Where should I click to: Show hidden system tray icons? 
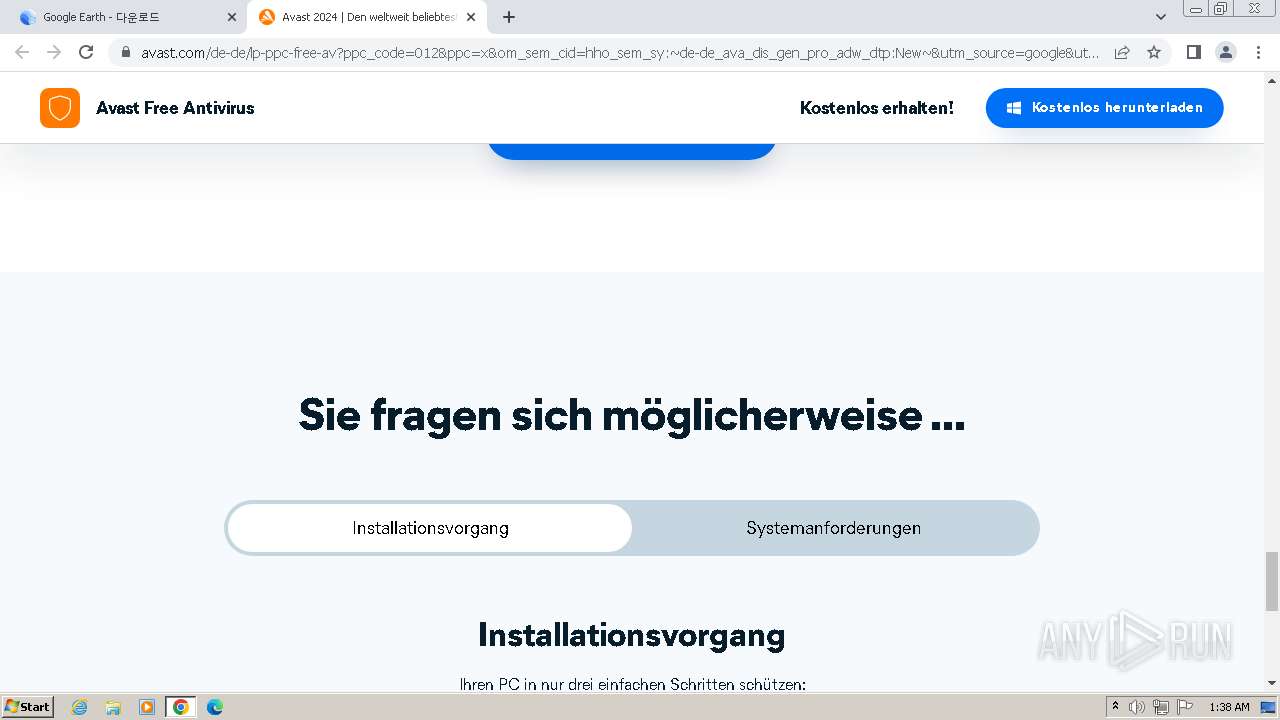tap(1116, 707)
